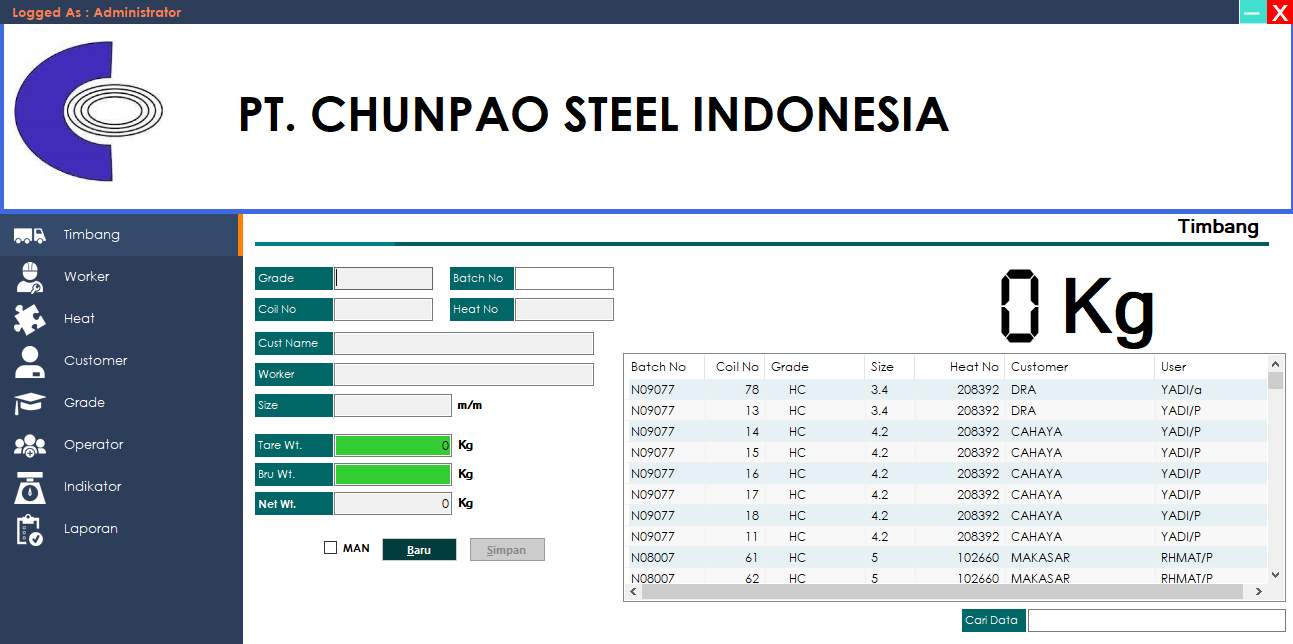Select the row with Coil No 11

tap(946, 536)
